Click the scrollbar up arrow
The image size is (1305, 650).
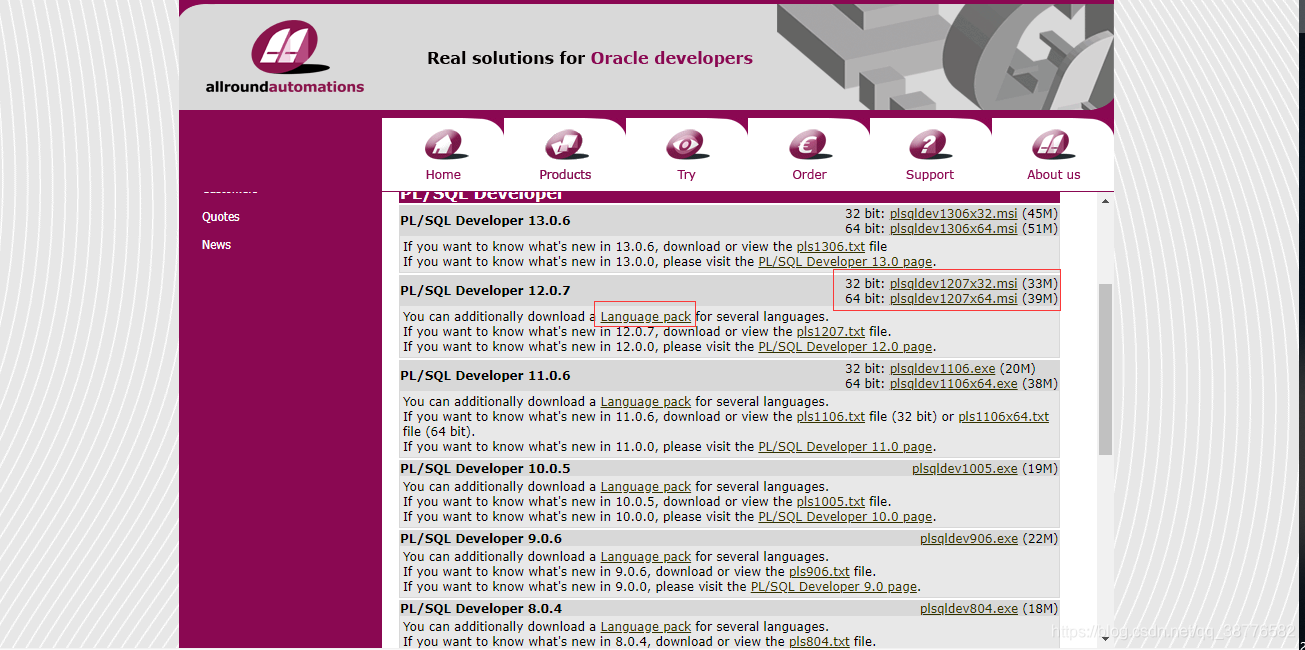pyautogui.click(x=1105, y=201)
